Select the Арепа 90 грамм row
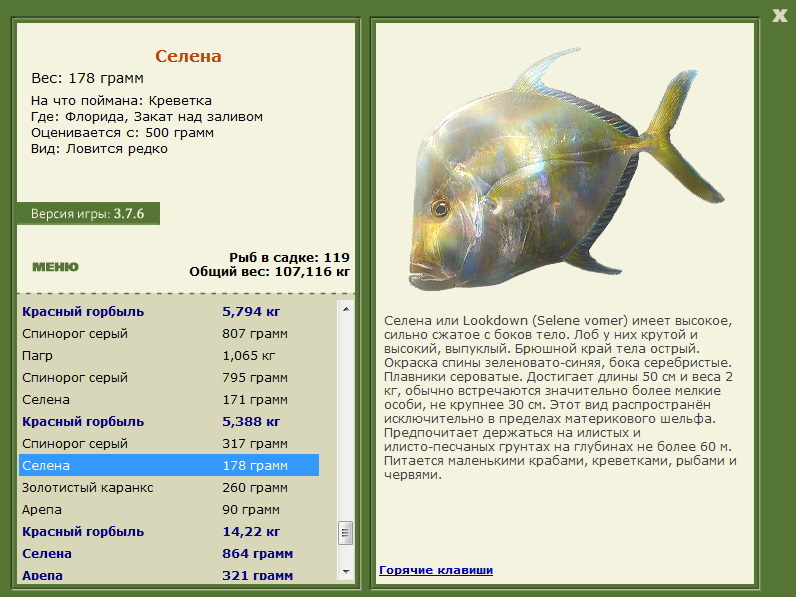 [x=169, y=510]
